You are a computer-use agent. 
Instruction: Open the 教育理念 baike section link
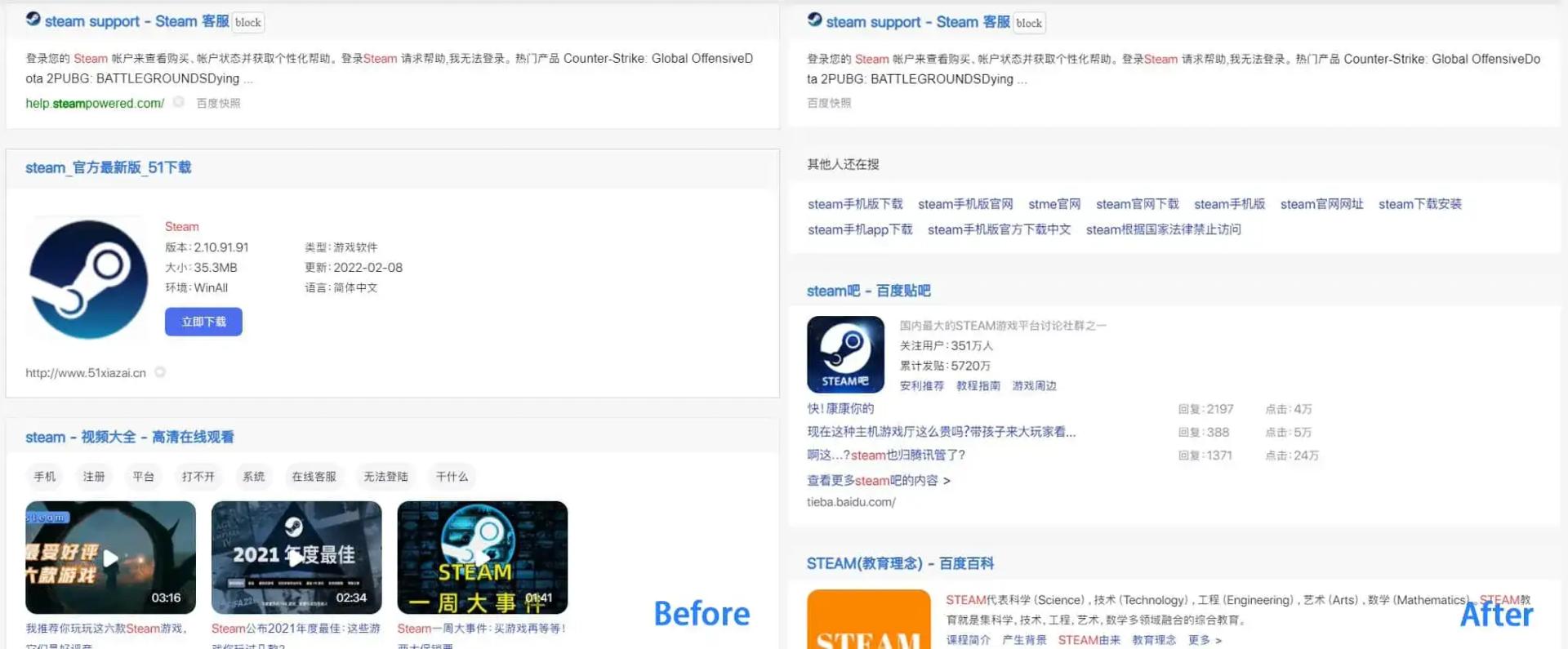pyautogui.click(x=1154, y=640)
